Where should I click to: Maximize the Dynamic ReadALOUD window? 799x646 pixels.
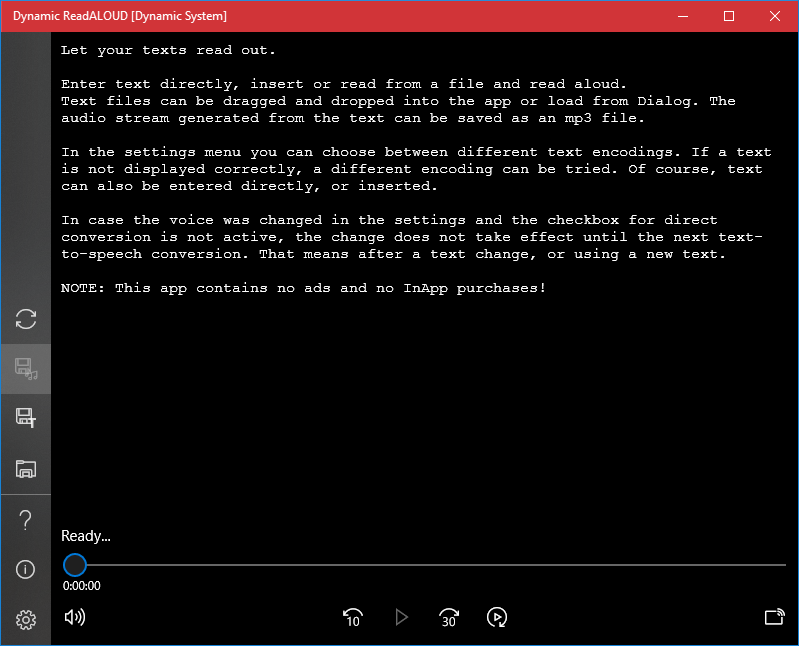coord(729,16)
